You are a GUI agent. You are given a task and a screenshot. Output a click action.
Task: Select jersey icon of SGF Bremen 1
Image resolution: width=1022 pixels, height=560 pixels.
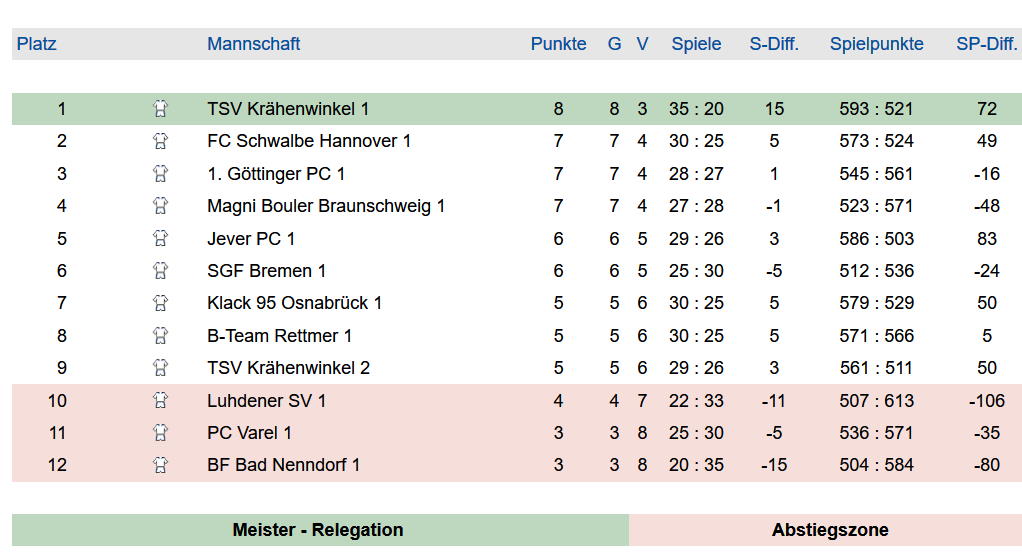click(x=160, y=271)
